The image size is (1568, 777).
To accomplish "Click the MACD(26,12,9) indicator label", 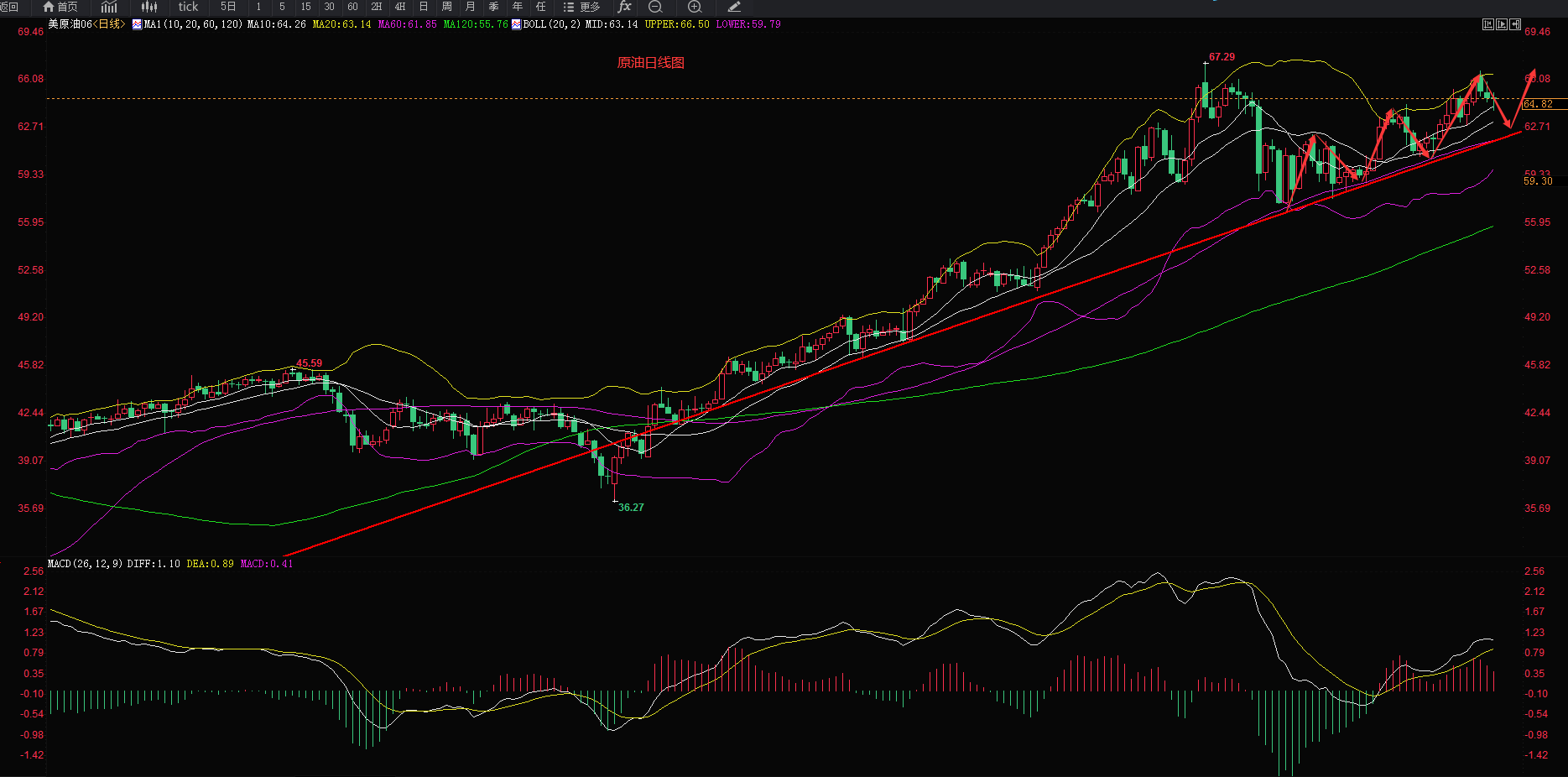I will coord(85,564).
